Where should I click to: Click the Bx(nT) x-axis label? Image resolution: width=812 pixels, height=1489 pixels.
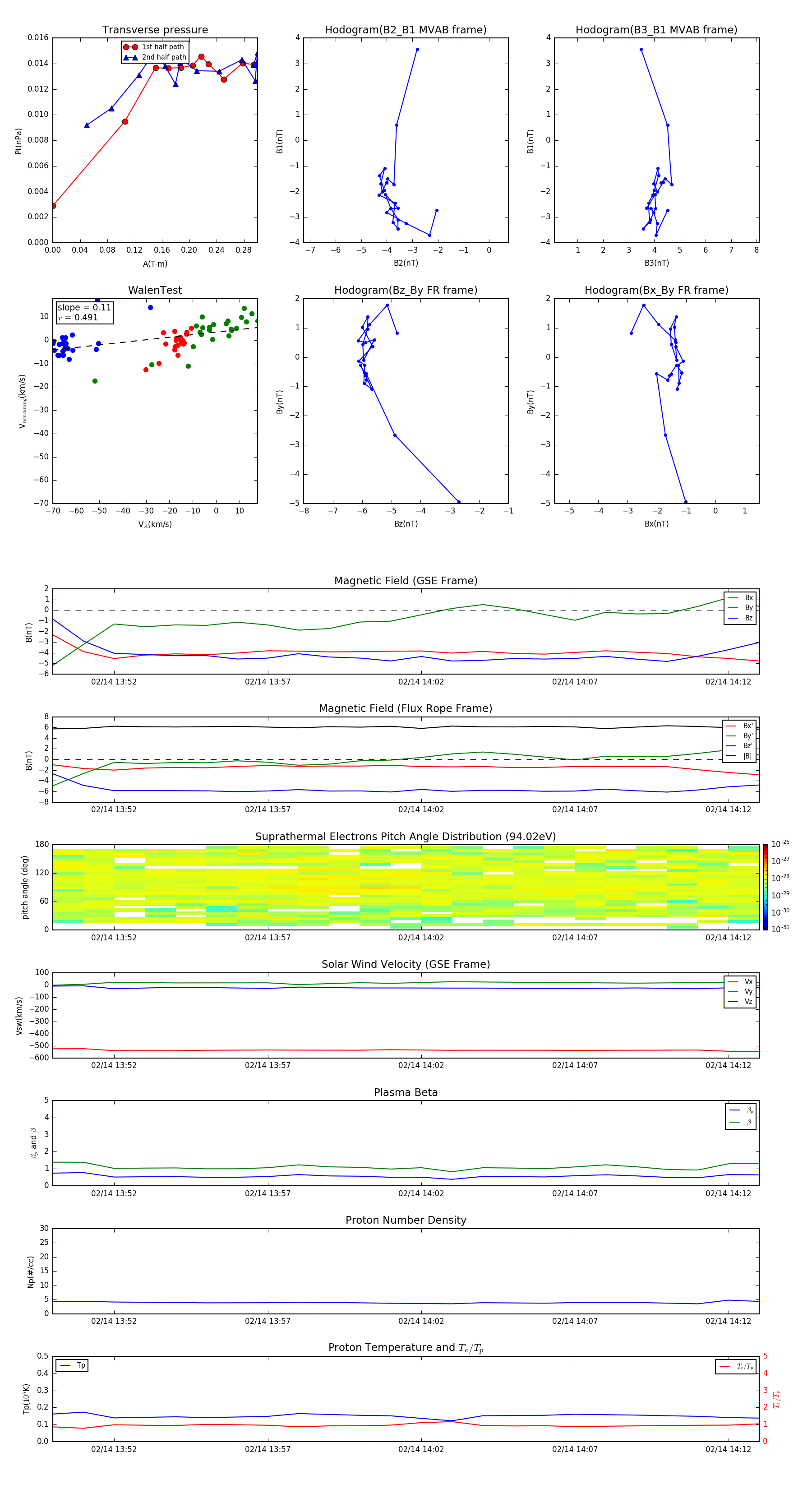(656, 524)
